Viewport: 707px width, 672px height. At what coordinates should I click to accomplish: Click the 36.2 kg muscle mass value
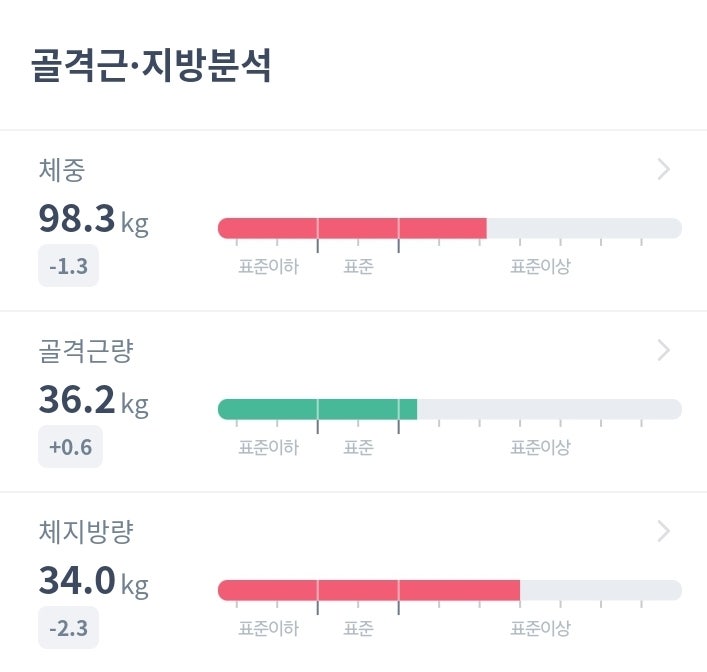[93, 400]
